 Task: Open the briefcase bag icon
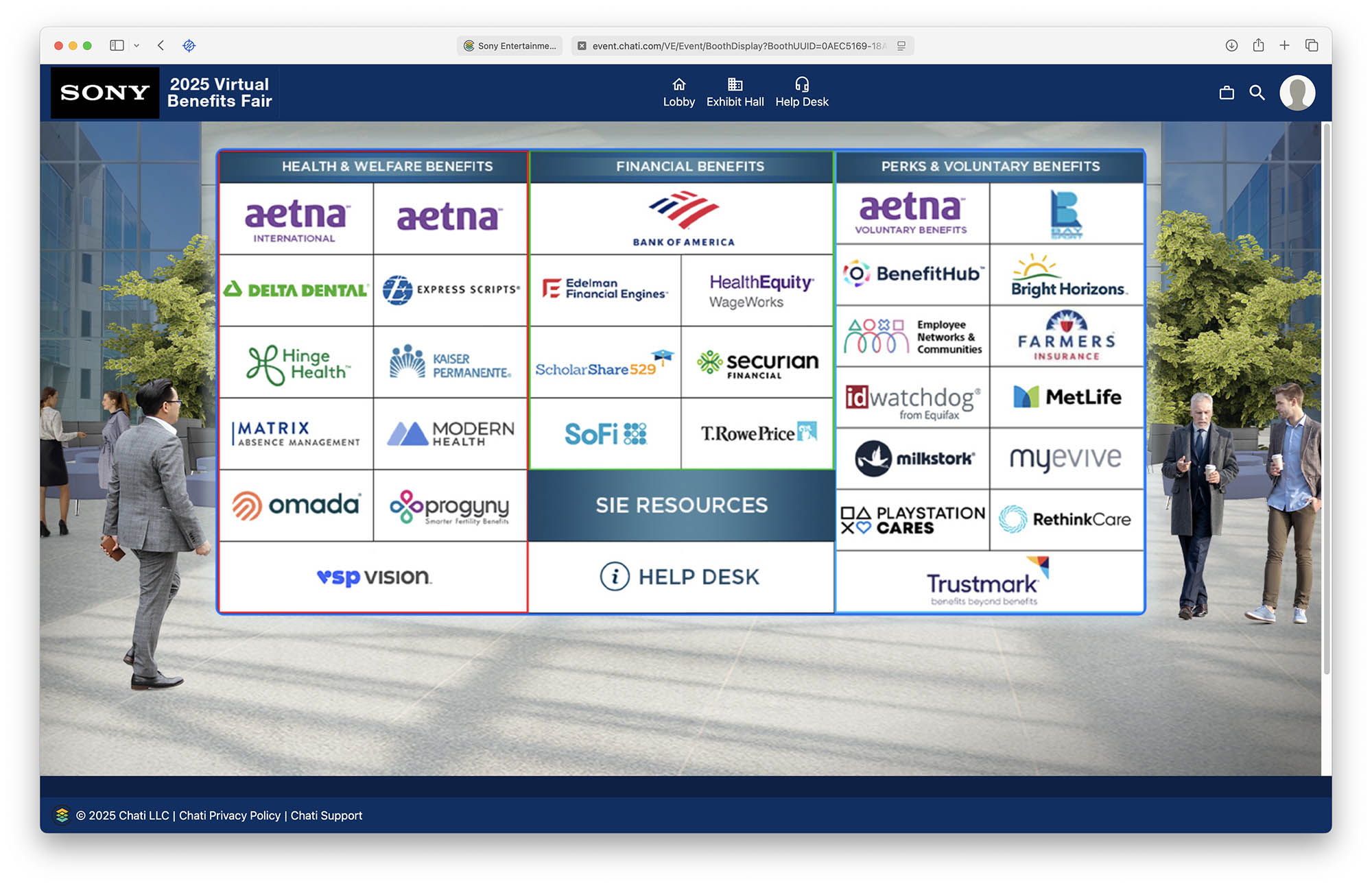click(1227, 93)
